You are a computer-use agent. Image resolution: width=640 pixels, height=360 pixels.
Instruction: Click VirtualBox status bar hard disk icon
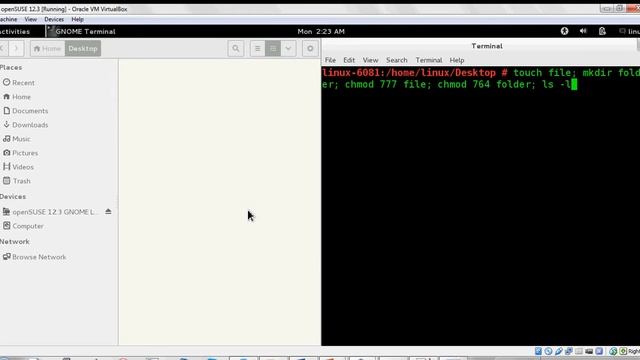(x=538, y=351)
